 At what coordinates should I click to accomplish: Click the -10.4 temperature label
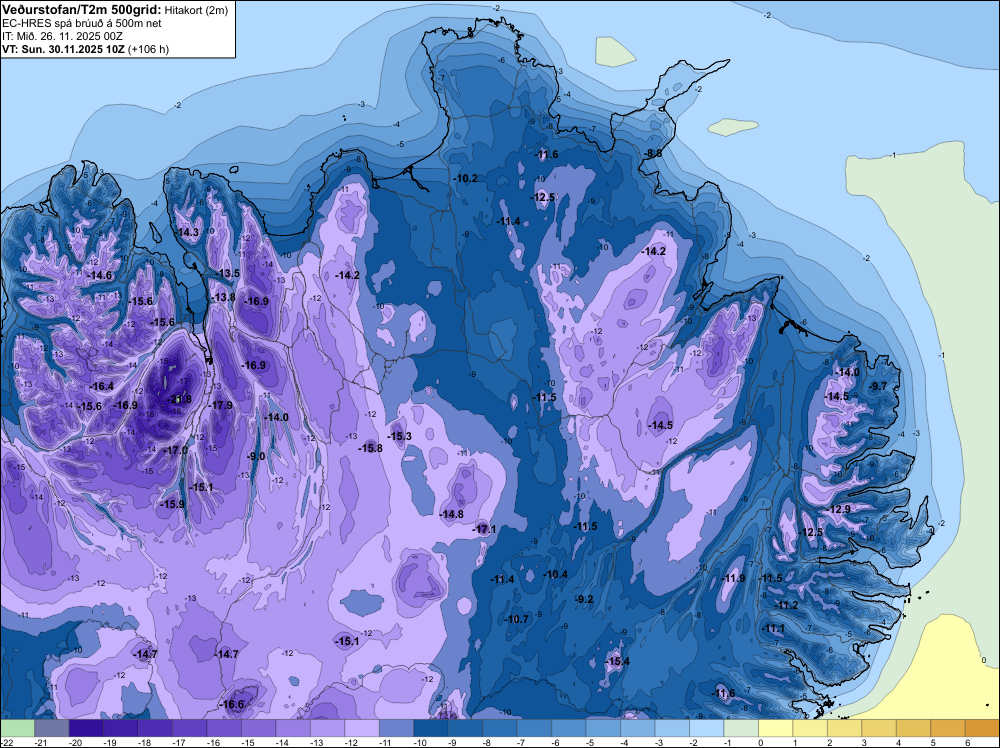(555, 575)
